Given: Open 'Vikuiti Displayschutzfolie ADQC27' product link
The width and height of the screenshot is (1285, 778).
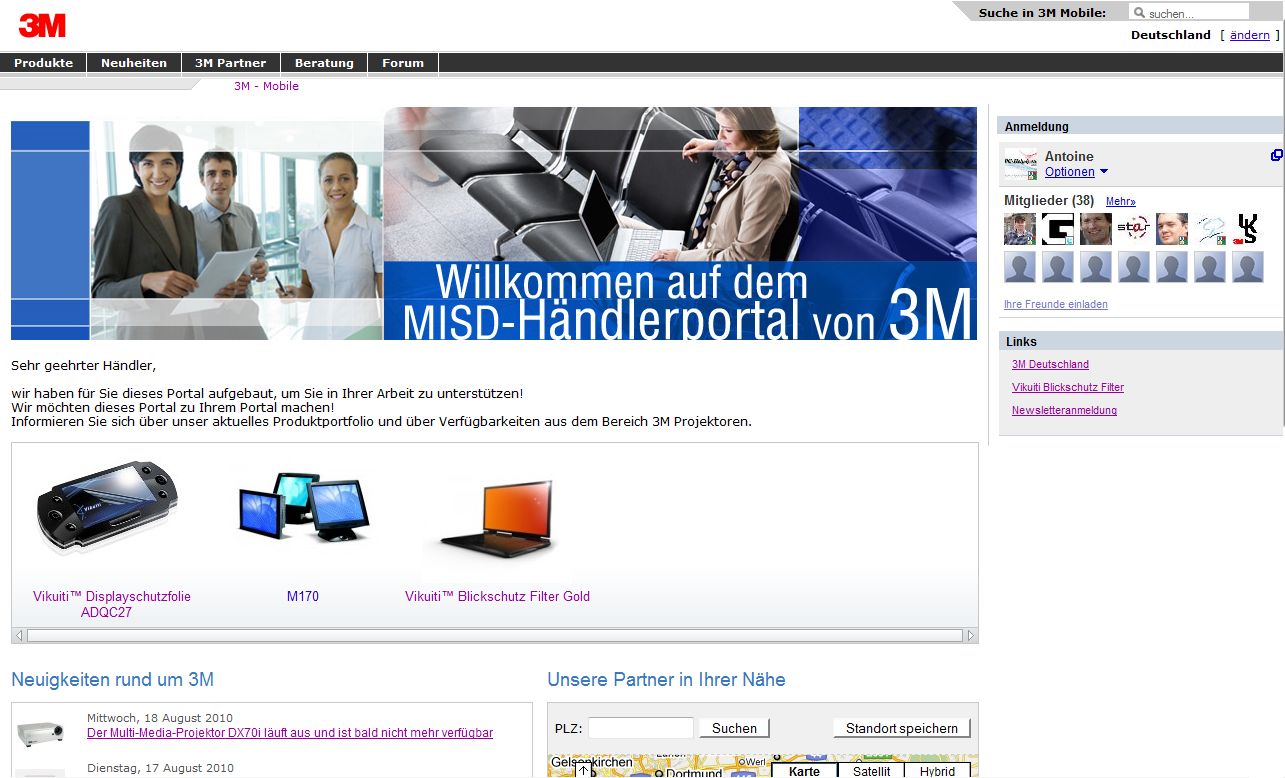Looking at the screenshot, I should (111, 604).
